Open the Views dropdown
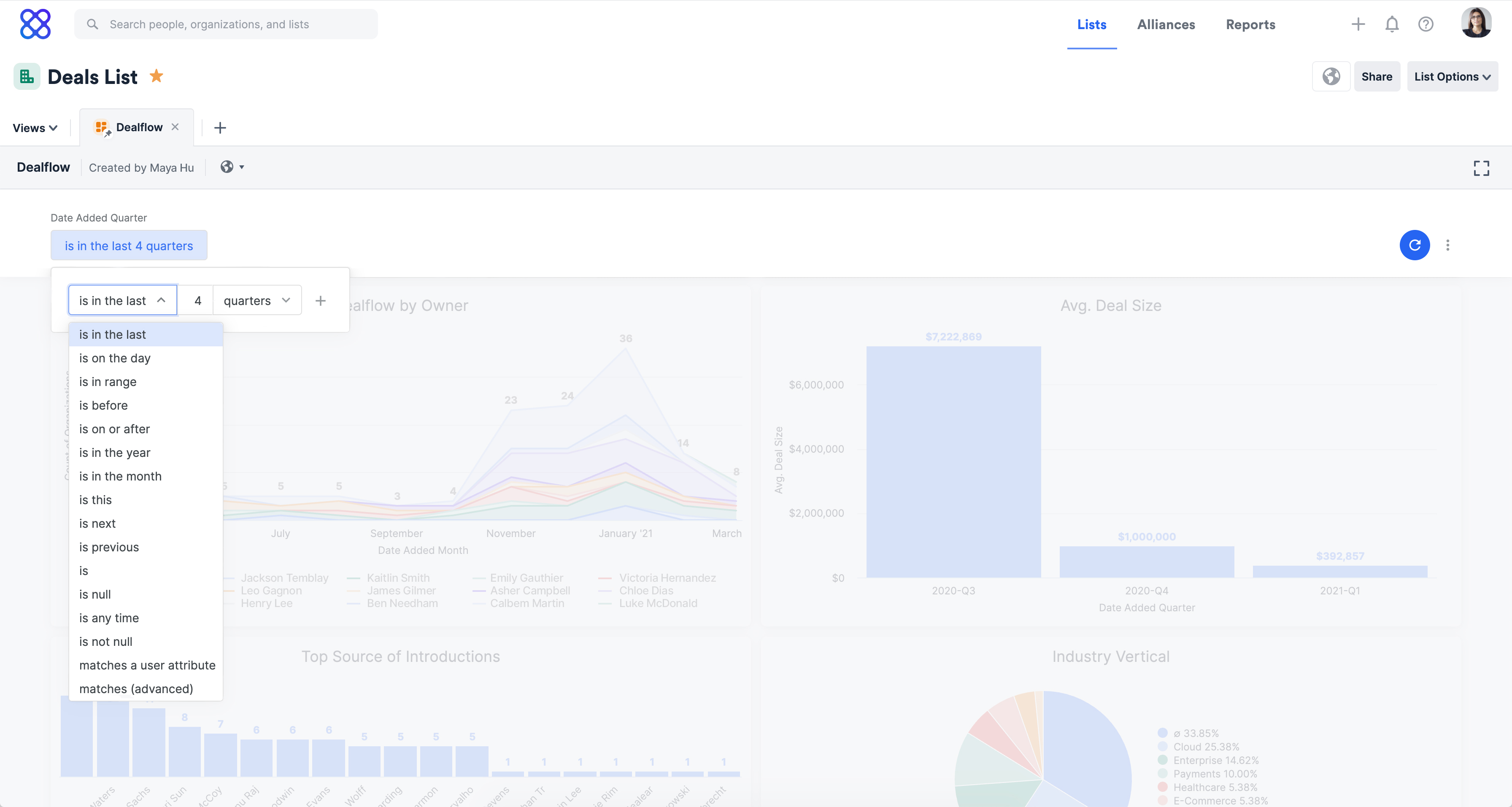 (x=34, y=127)
